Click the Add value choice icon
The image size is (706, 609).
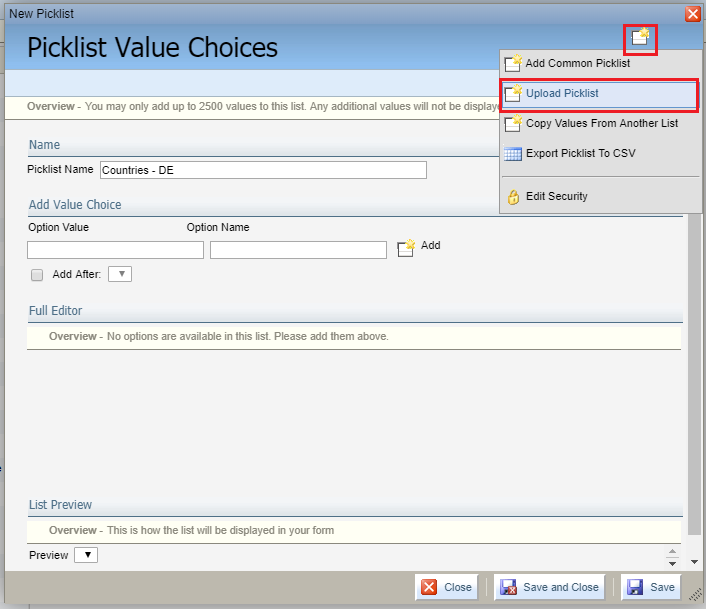(x=406, y=248)
